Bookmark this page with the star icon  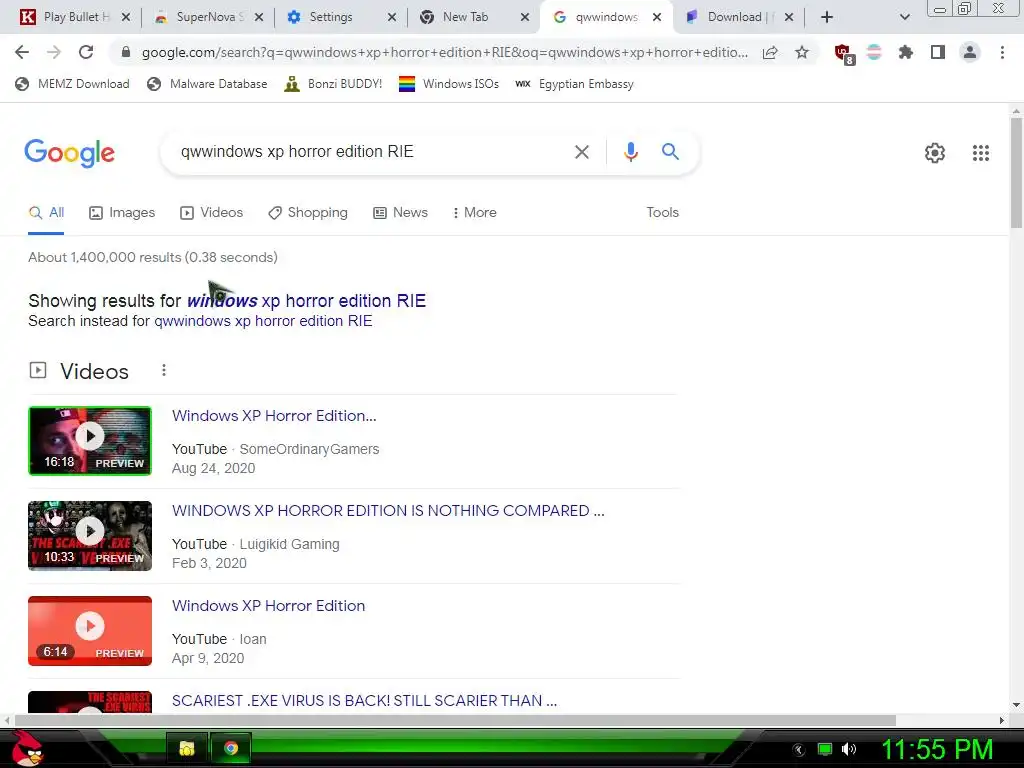point(802,52)
